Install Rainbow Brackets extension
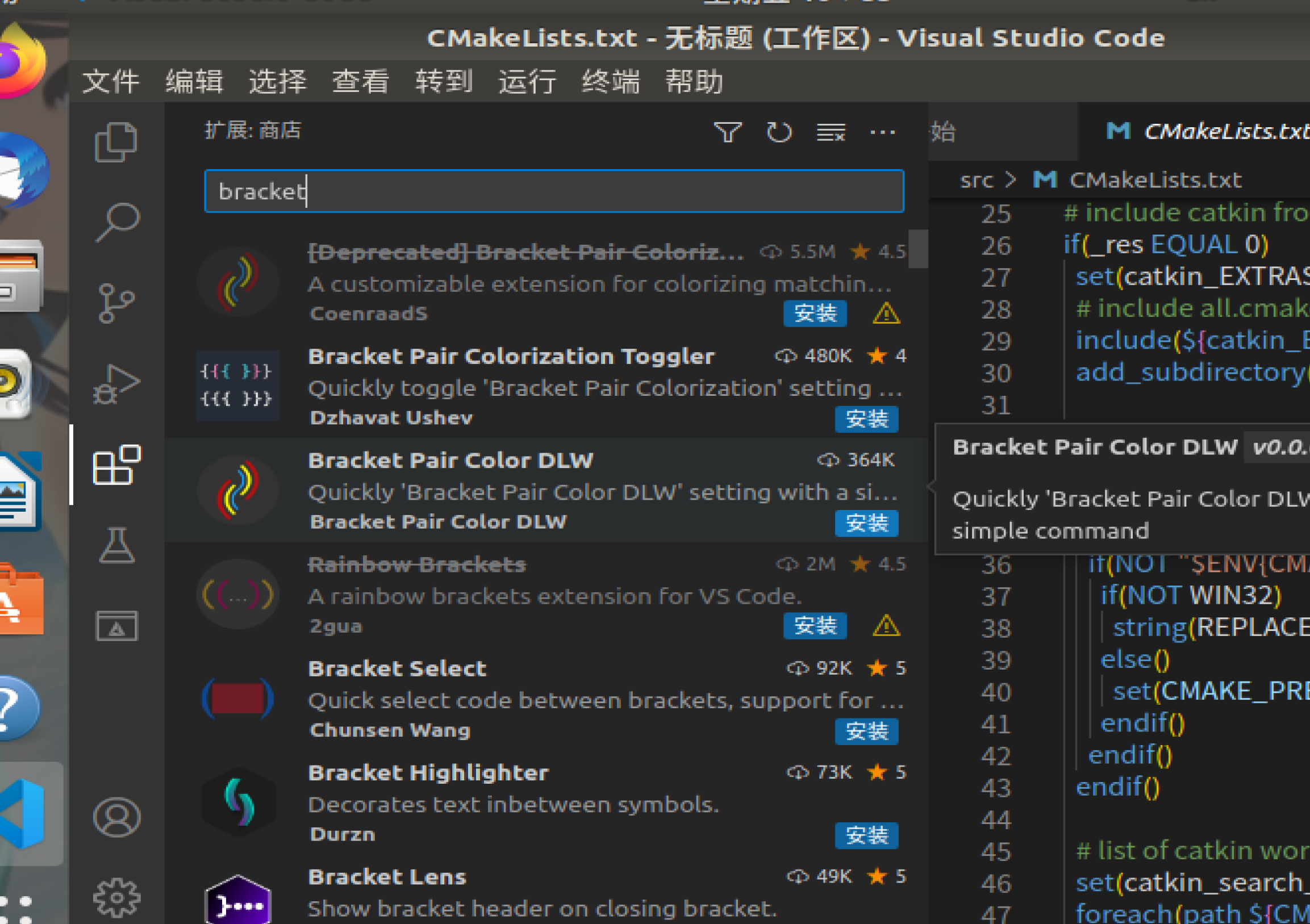Viewport: 1310px width, 924px height. click(815, 626)
